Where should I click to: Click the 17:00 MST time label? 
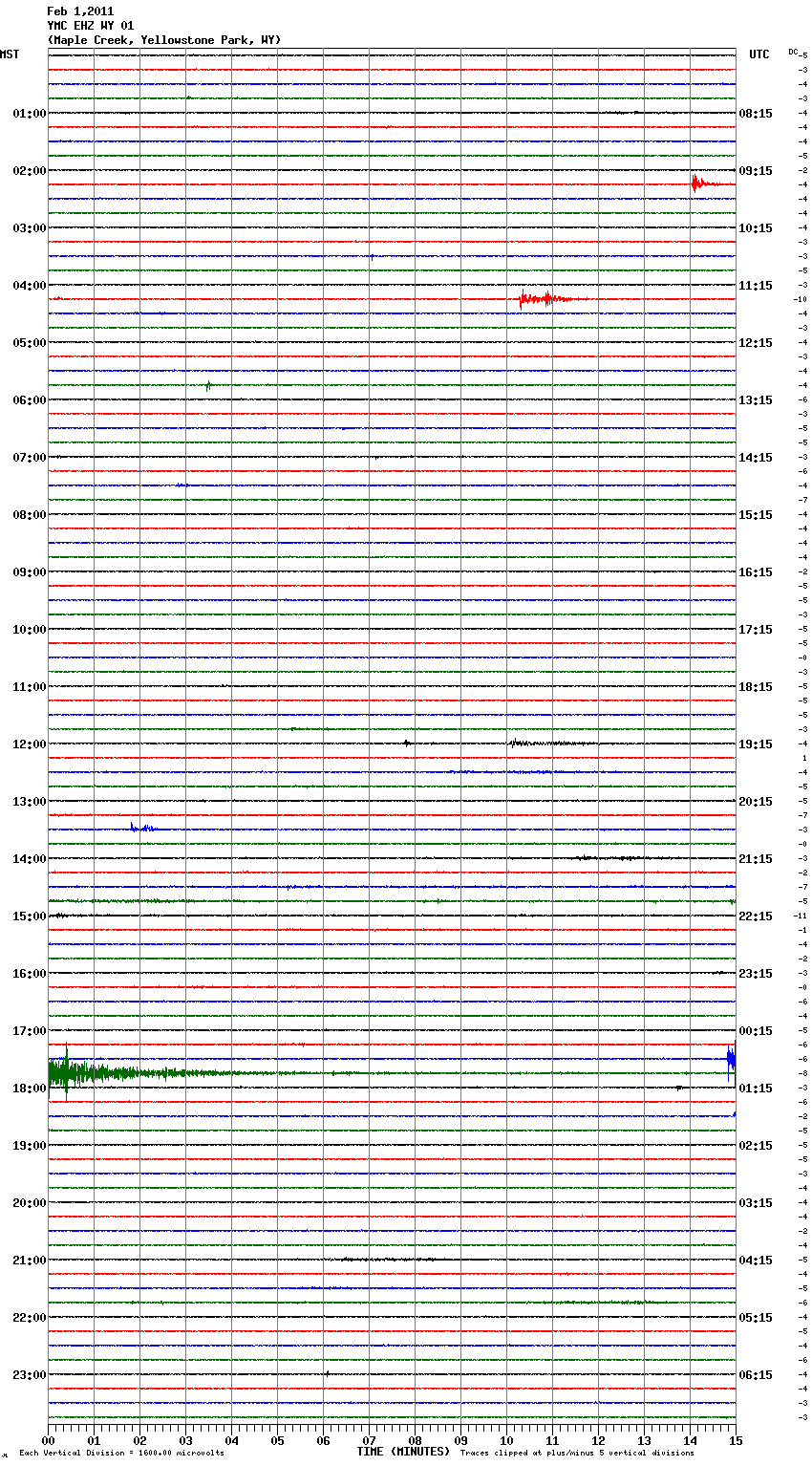(x=30, y=1030)
